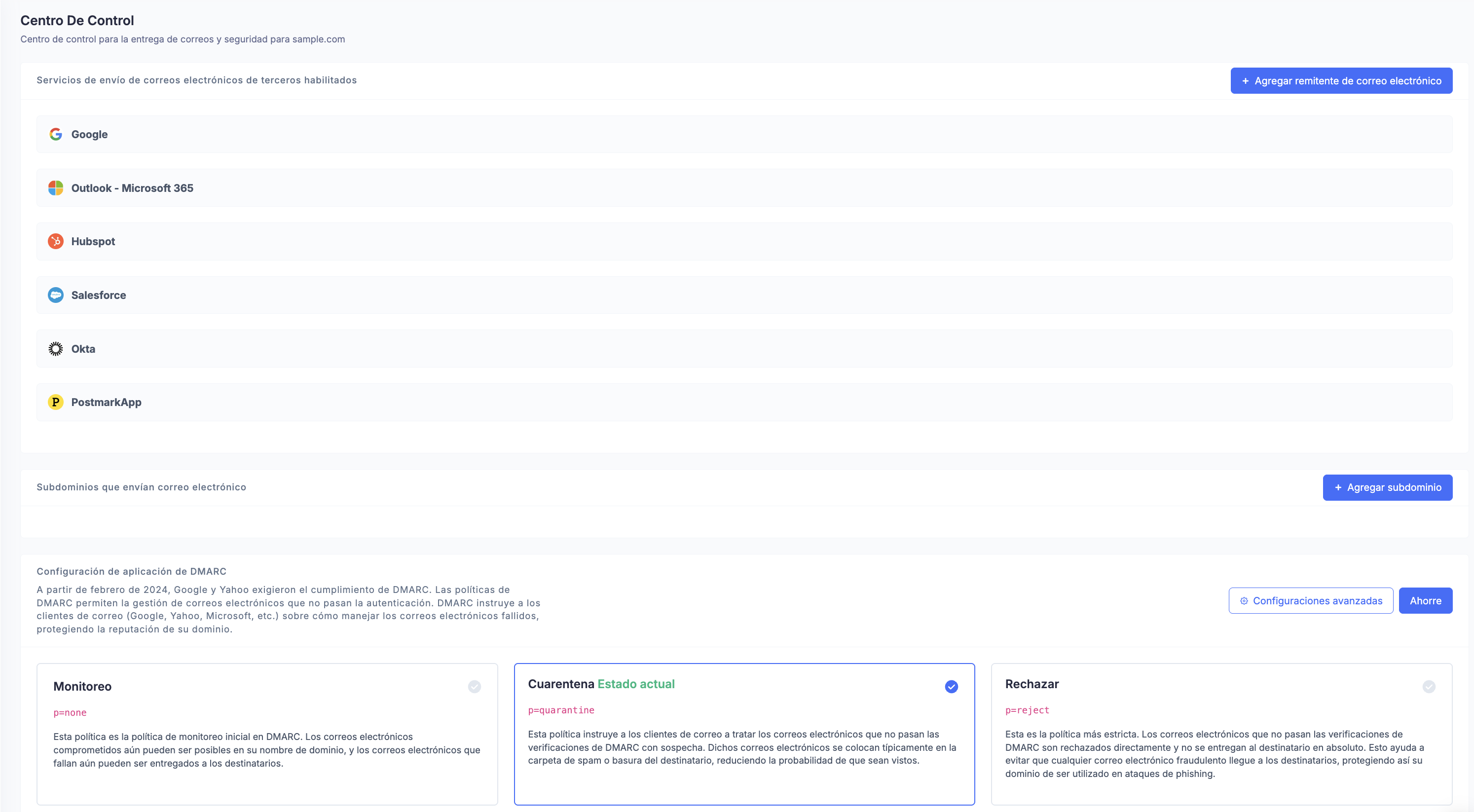Select the Cuarentena policy check mark
The image size is (1474, 812).
951,686
